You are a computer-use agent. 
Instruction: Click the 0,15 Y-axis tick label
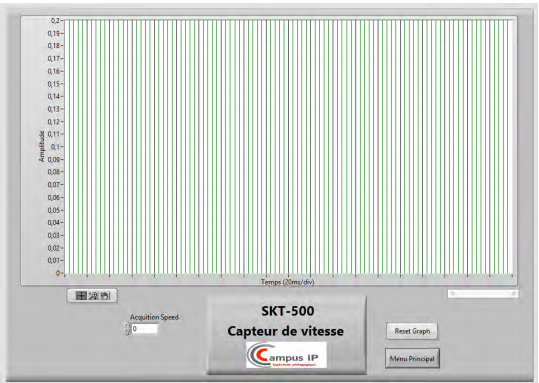click(x=54, y=84)
